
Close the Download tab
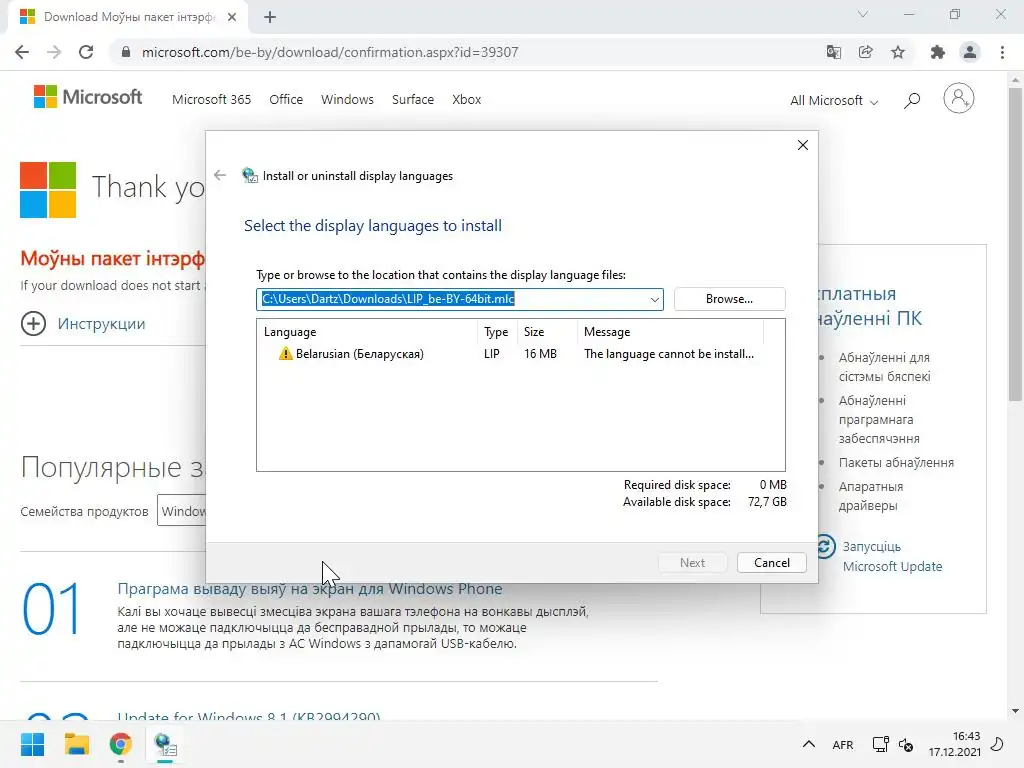232,17
